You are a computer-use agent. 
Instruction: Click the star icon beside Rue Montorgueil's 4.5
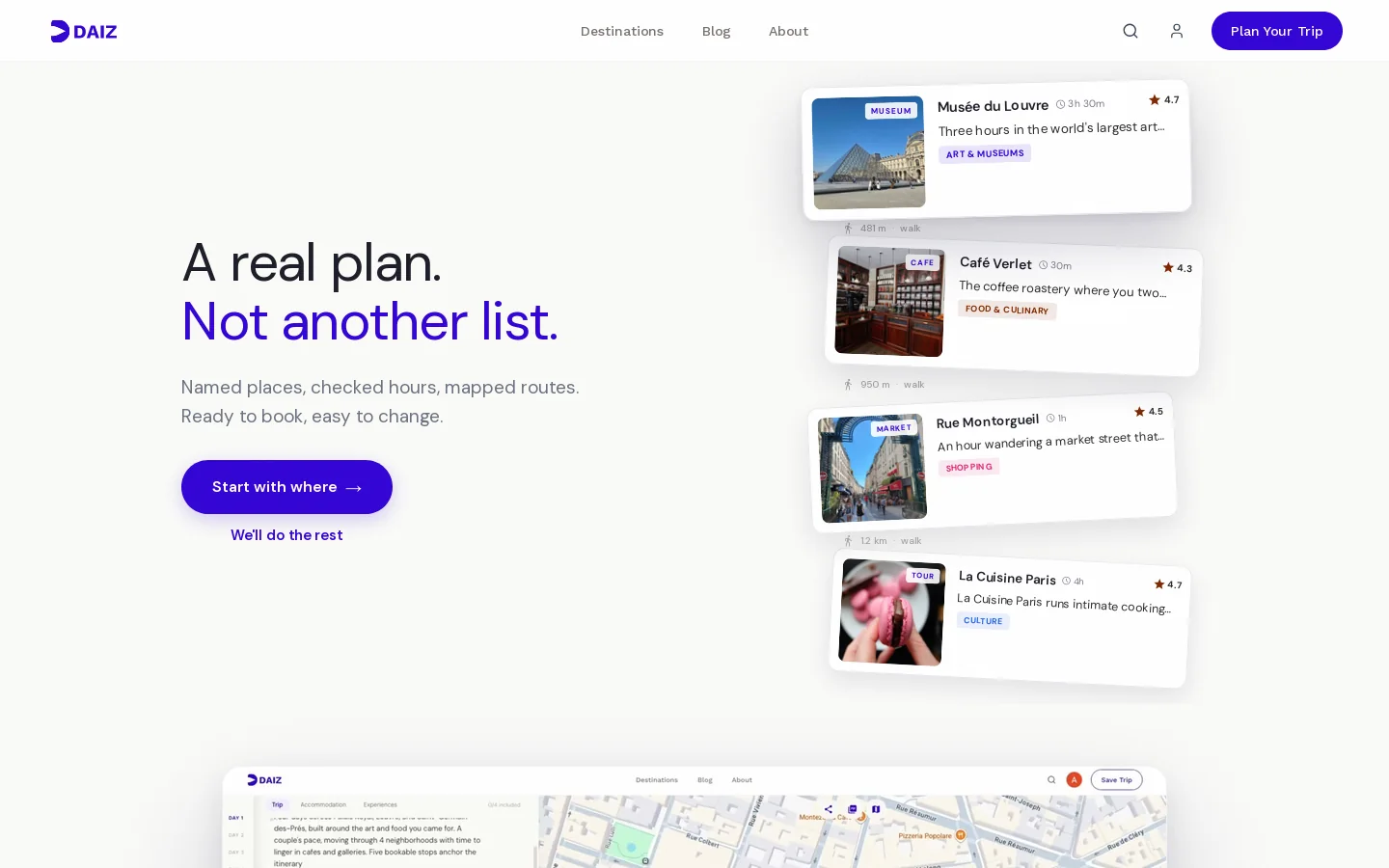(x=1140, y=412)
